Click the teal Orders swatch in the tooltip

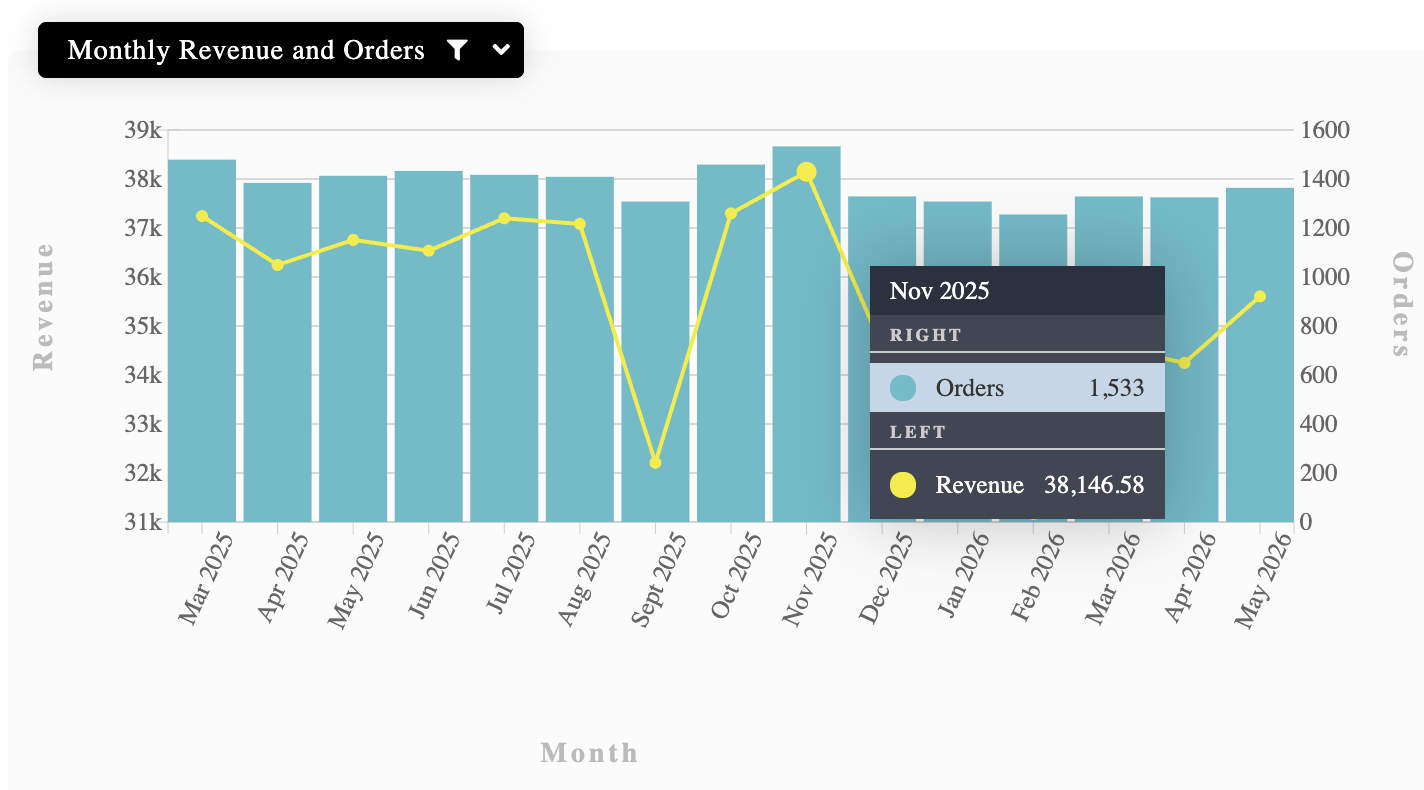[903, 388]
